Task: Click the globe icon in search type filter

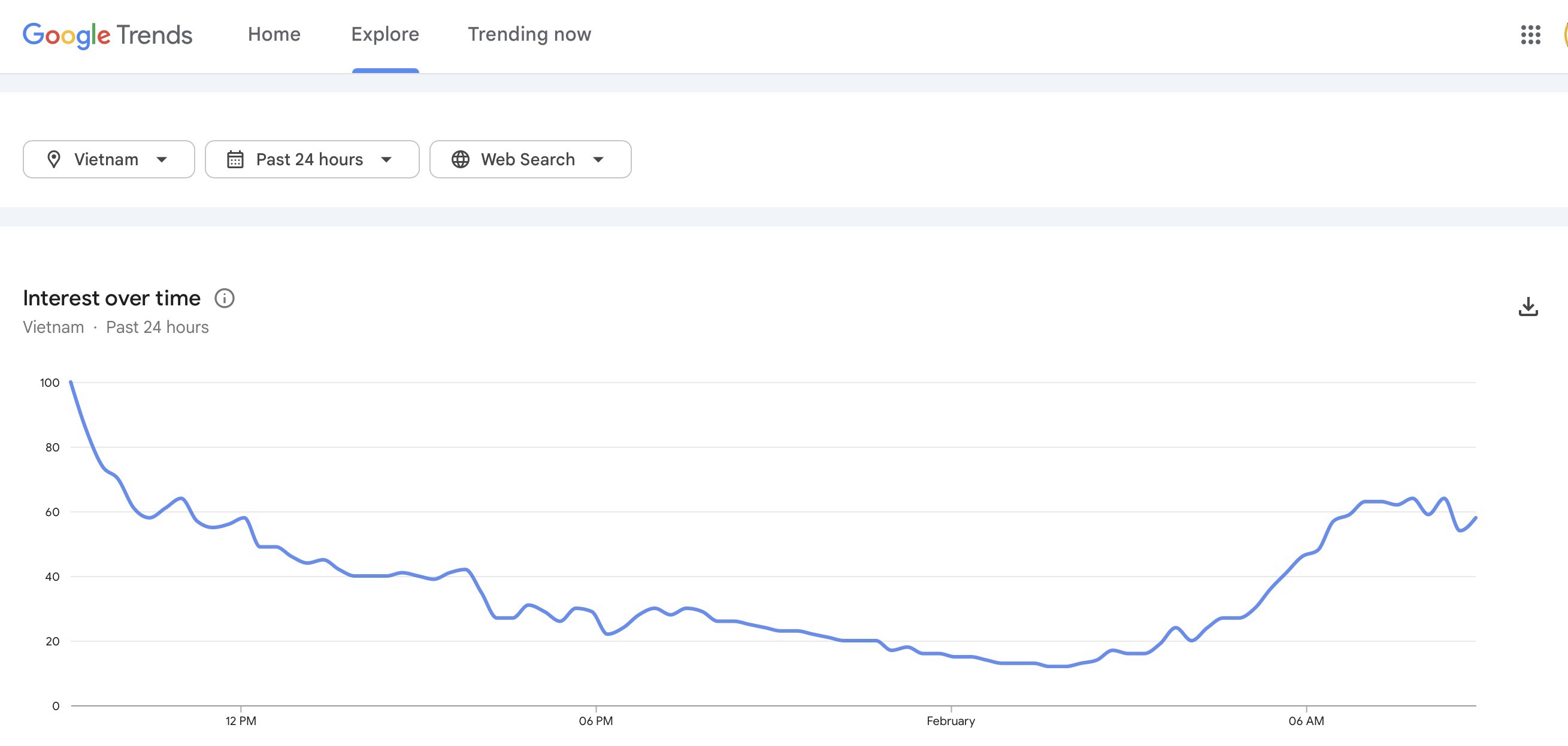Action: pos(460,159)
